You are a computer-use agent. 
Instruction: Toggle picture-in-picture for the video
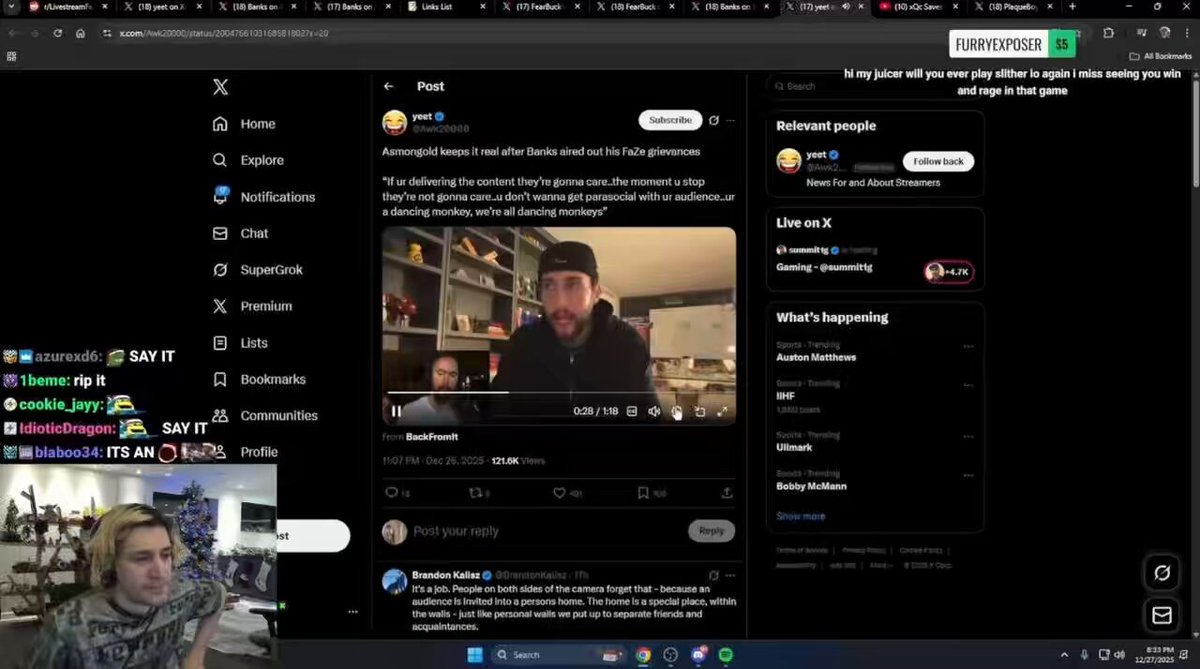[x=700, y=411]
